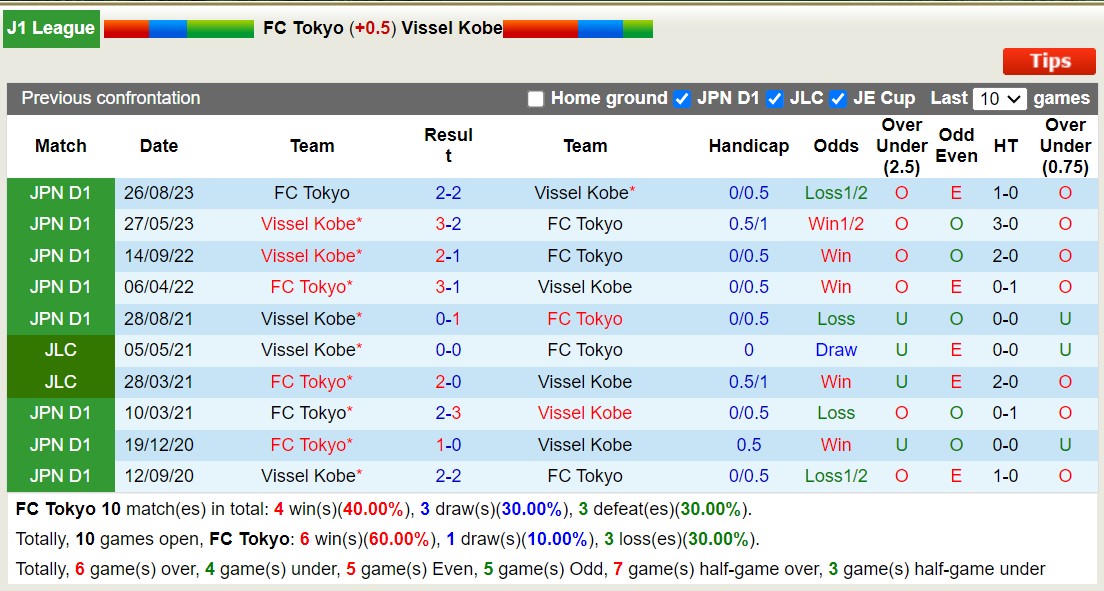The image size is (1104, 591).
Task: Enable the Home ground checkbox
Action: (x=536, y=99)
